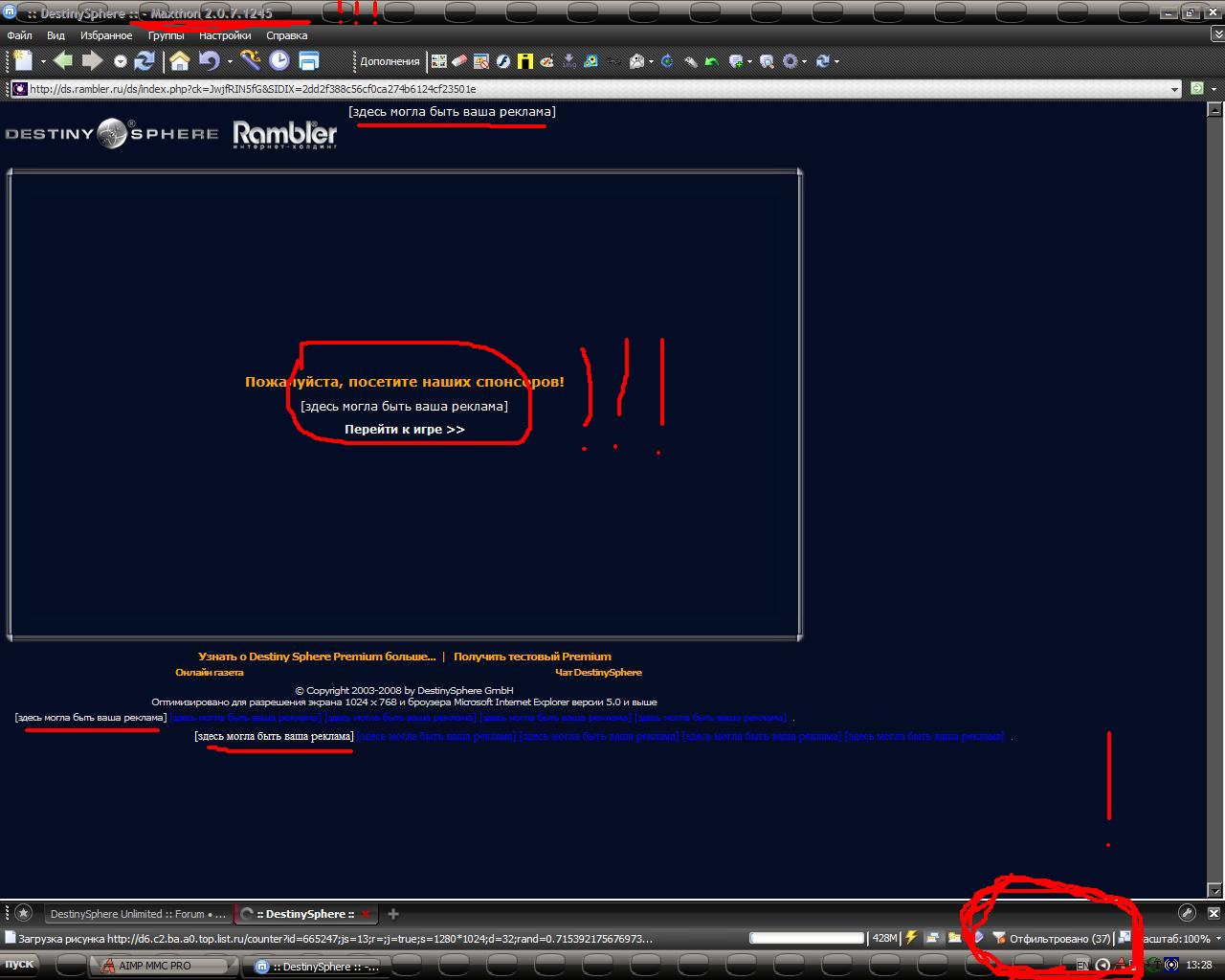The width and height of the screenshot is (1225, 980).
Task: Click the New Tab plus icon
Action: [393, 914]
